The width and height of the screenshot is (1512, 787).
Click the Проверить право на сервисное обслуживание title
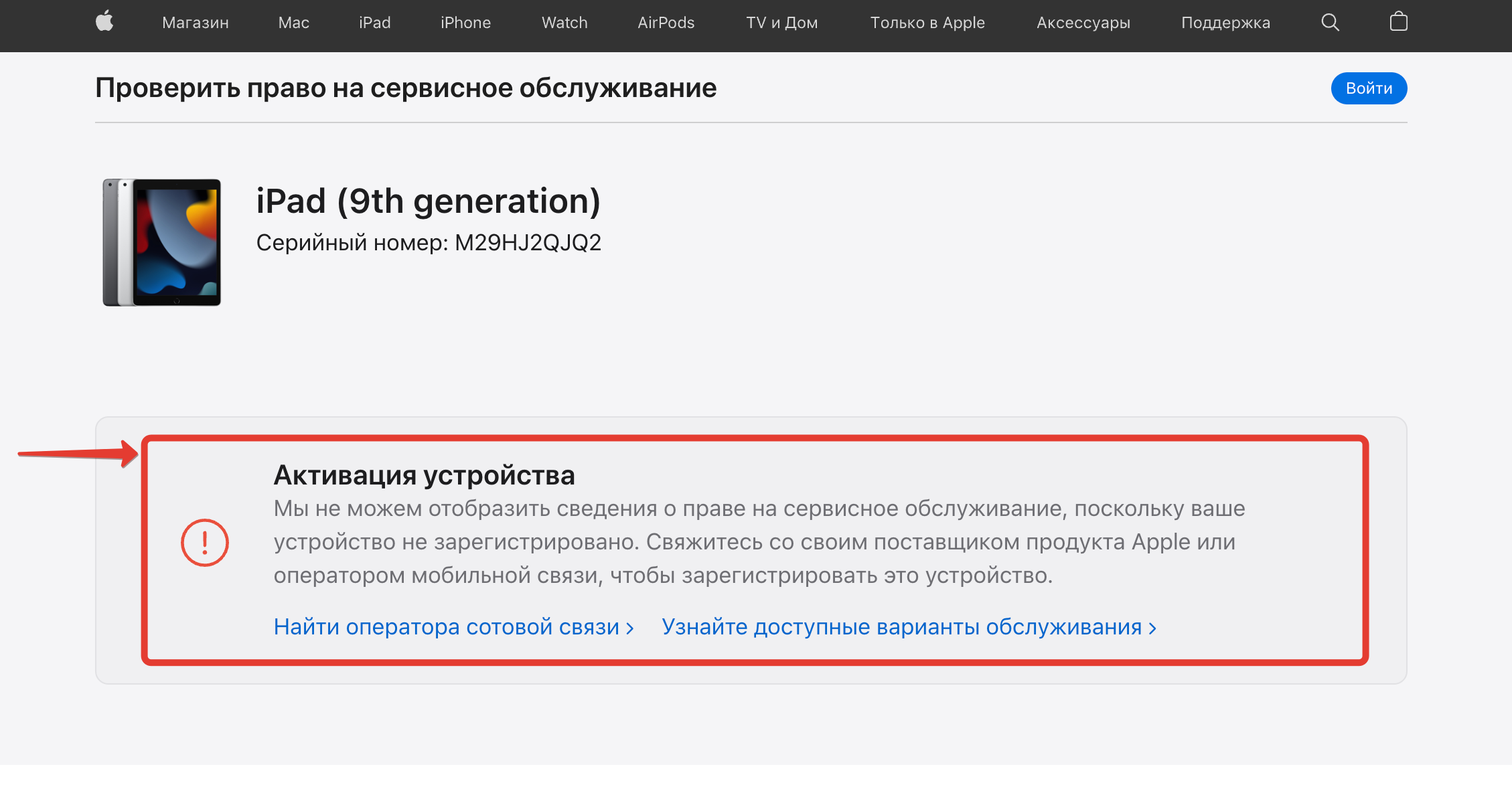406,88
